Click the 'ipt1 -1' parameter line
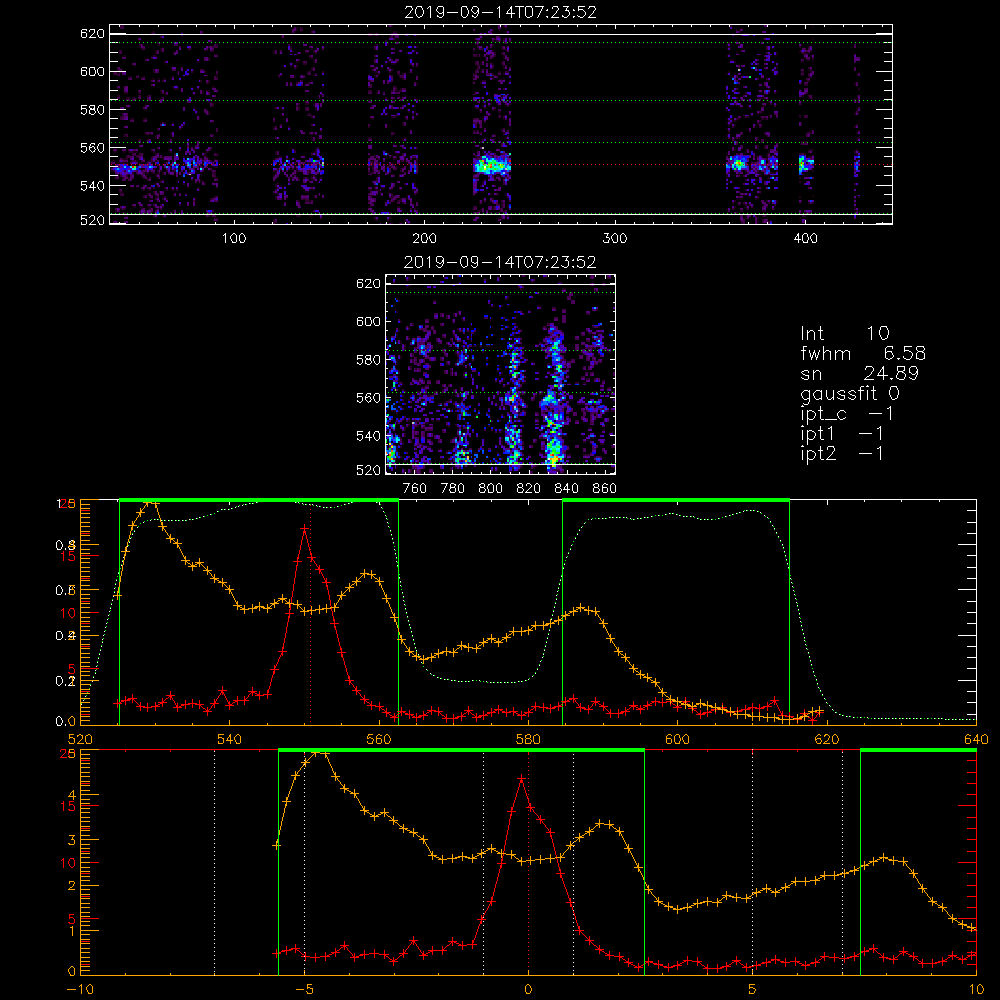1000x1000 pixels. (x=842, y=434)
